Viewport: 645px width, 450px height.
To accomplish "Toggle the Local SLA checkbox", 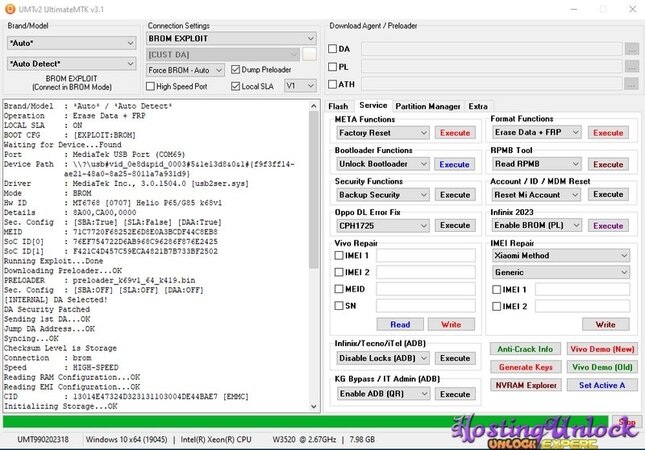I will point(236,86).
